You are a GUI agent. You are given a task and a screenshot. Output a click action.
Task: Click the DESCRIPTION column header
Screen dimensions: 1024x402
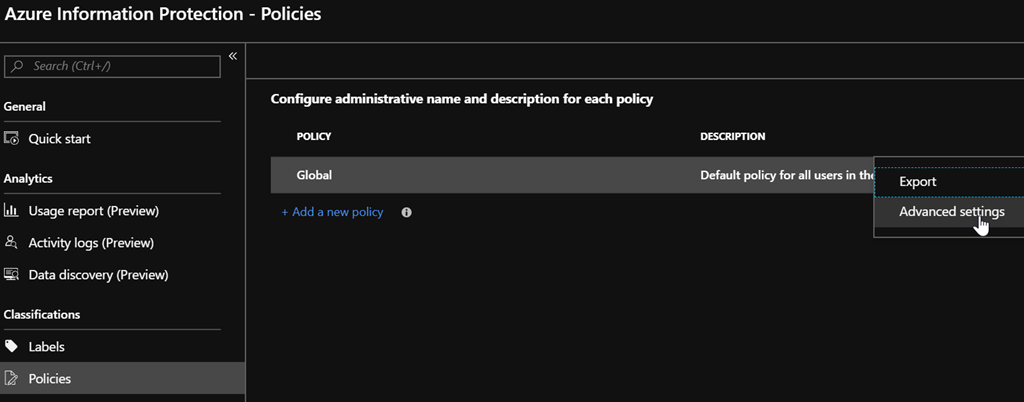pyautogui.click(x=732, y=136)
